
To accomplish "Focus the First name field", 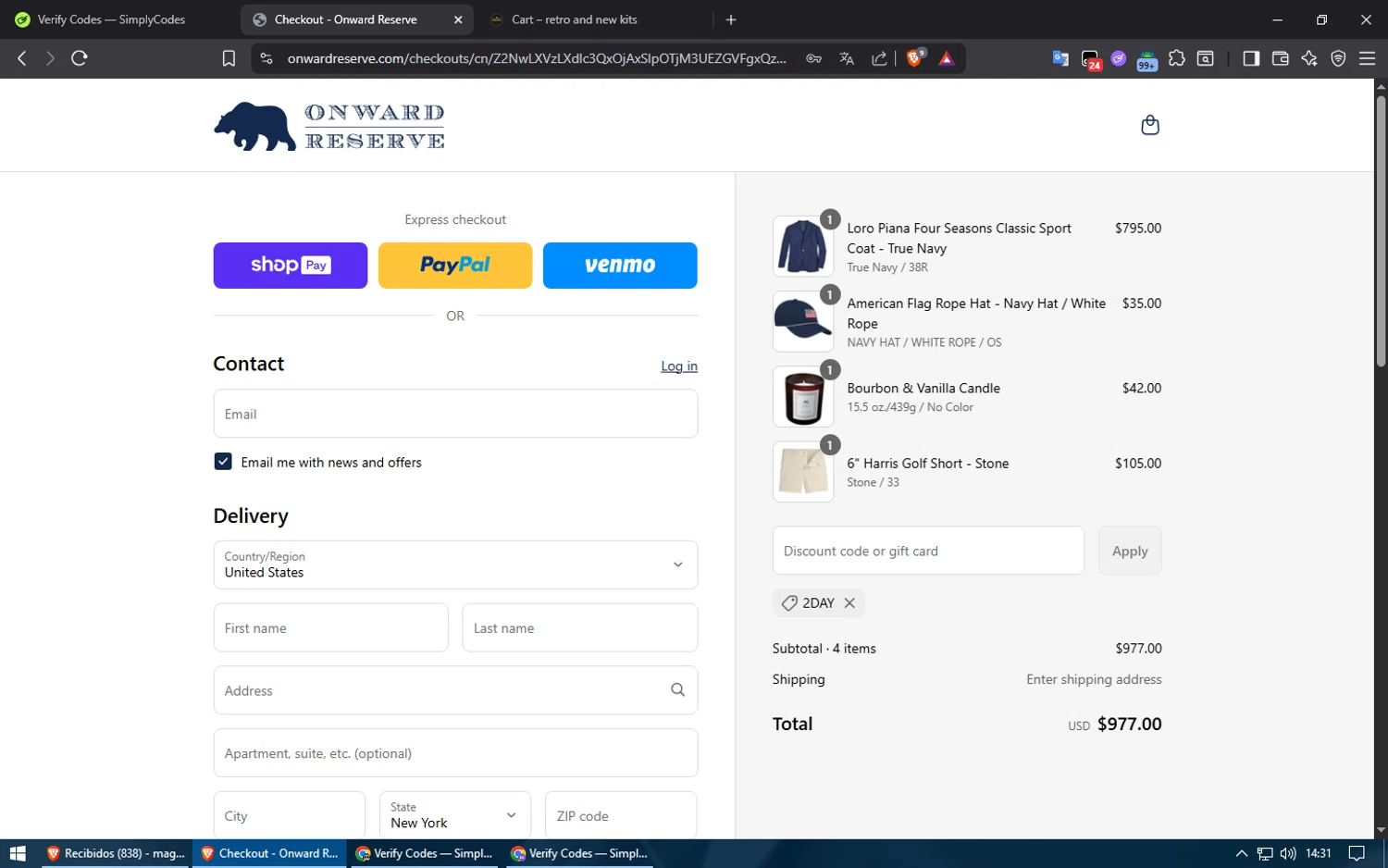I will coord(331,627).
